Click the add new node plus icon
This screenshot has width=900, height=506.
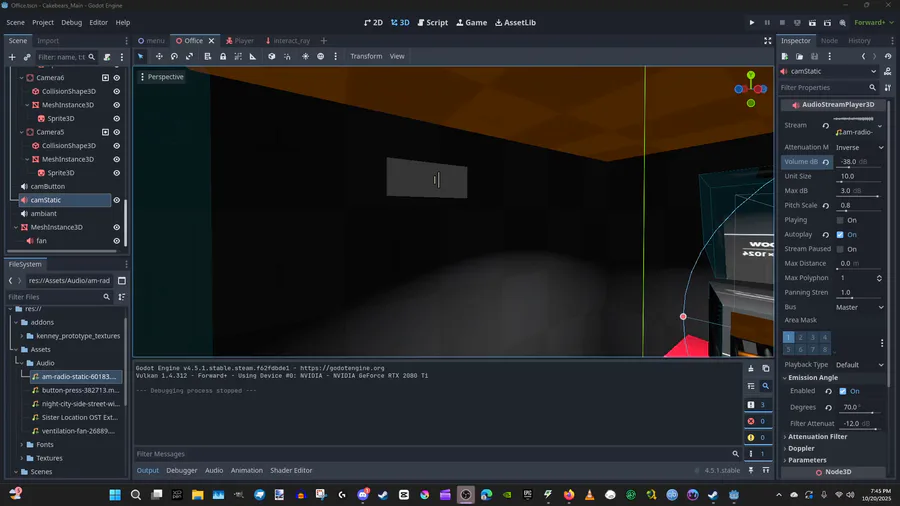(12, 57)
